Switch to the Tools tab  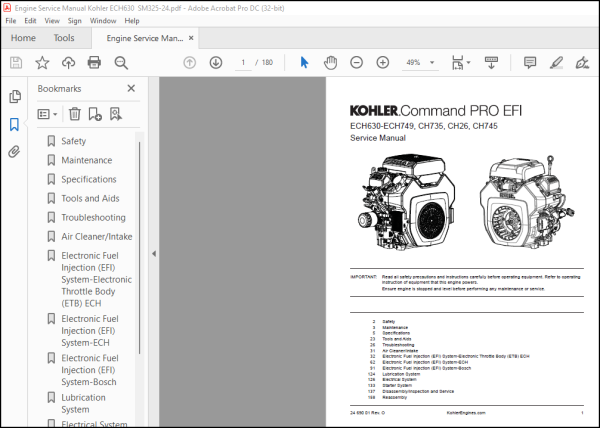coord(64,38)
